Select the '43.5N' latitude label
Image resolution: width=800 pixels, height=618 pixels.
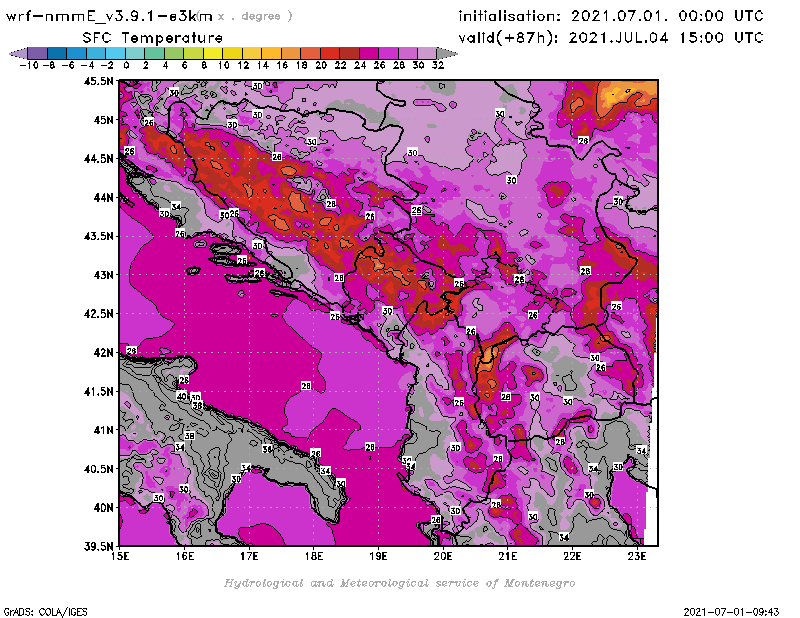pos(98,236)
